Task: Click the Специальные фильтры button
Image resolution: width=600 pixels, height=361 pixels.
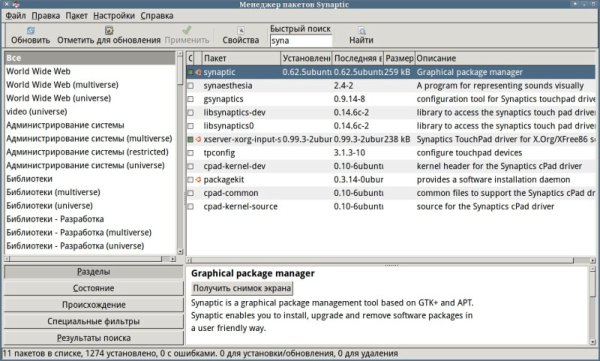Action: click(x=94, y=321)
